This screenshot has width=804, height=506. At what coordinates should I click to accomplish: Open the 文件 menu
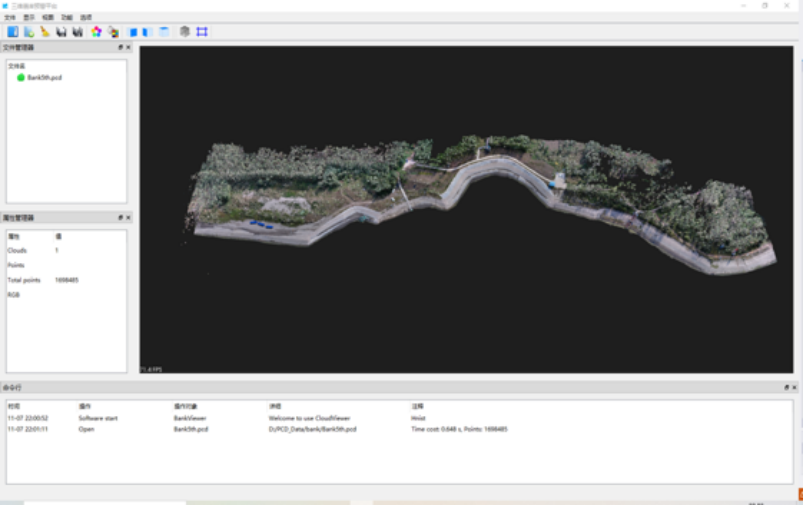[x=9, y=18]
